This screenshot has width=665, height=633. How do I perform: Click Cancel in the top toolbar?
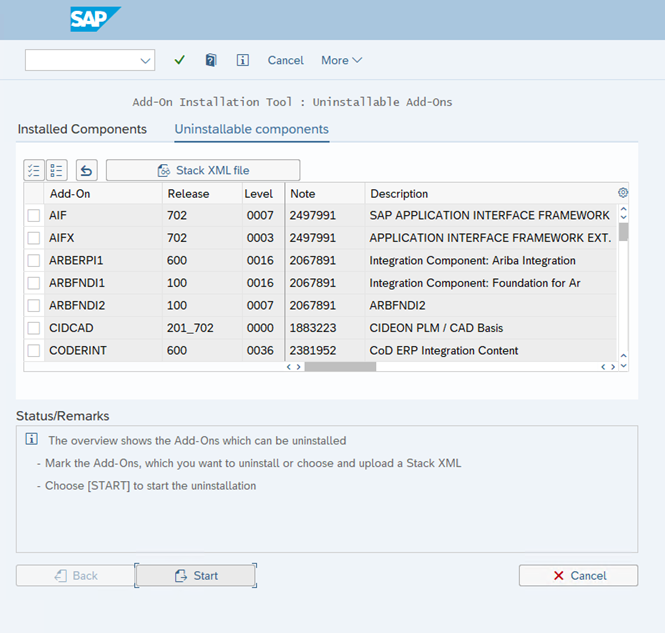tap(285, 60)
